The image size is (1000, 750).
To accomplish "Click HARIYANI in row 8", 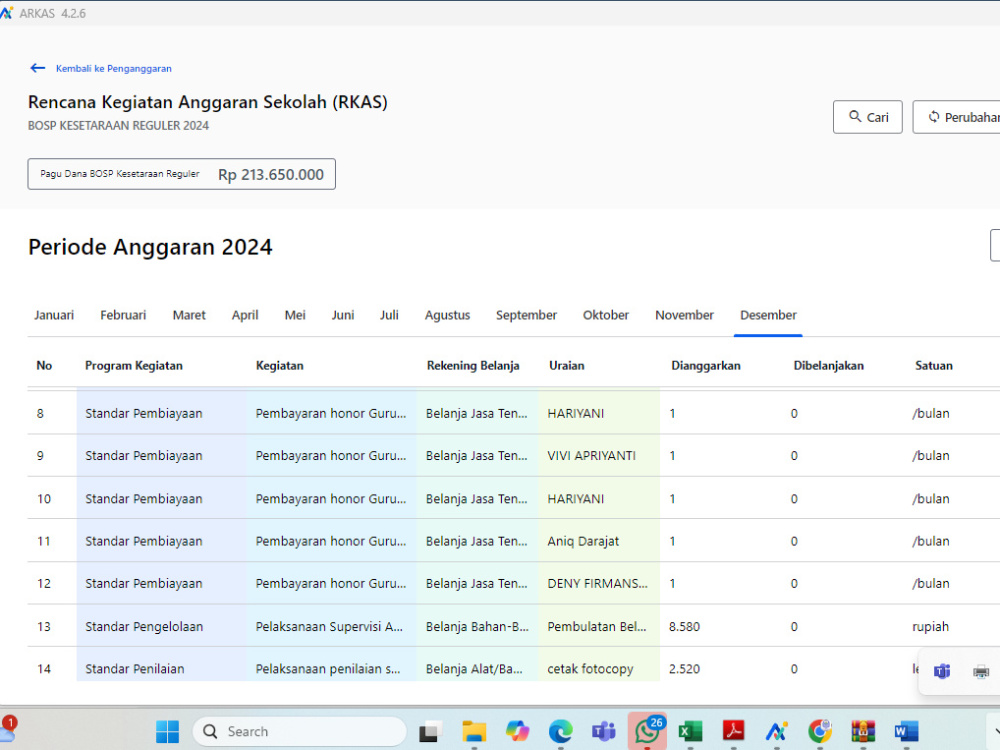I will coord(575,413).
